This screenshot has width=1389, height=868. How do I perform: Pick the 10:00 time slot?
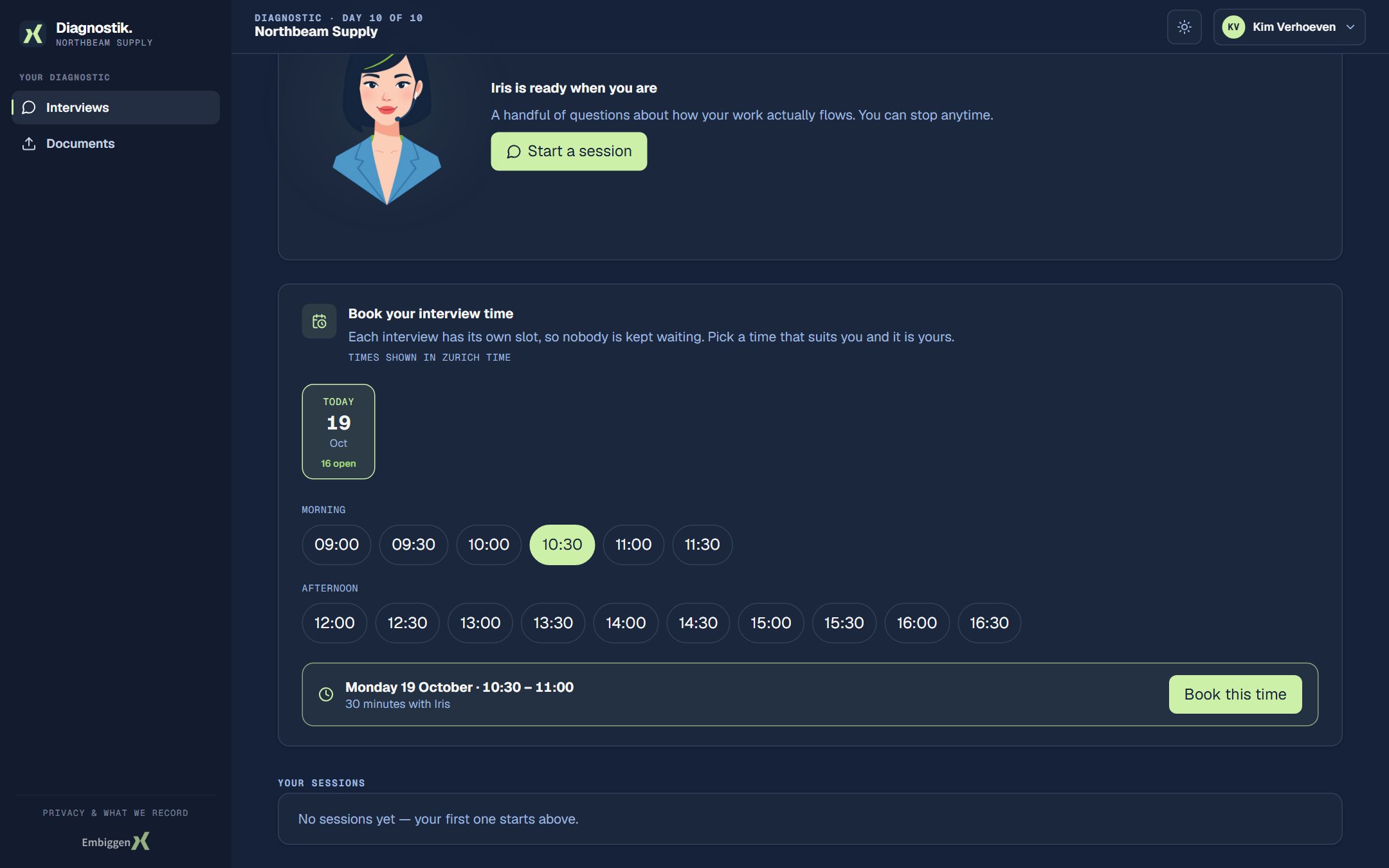489,545
